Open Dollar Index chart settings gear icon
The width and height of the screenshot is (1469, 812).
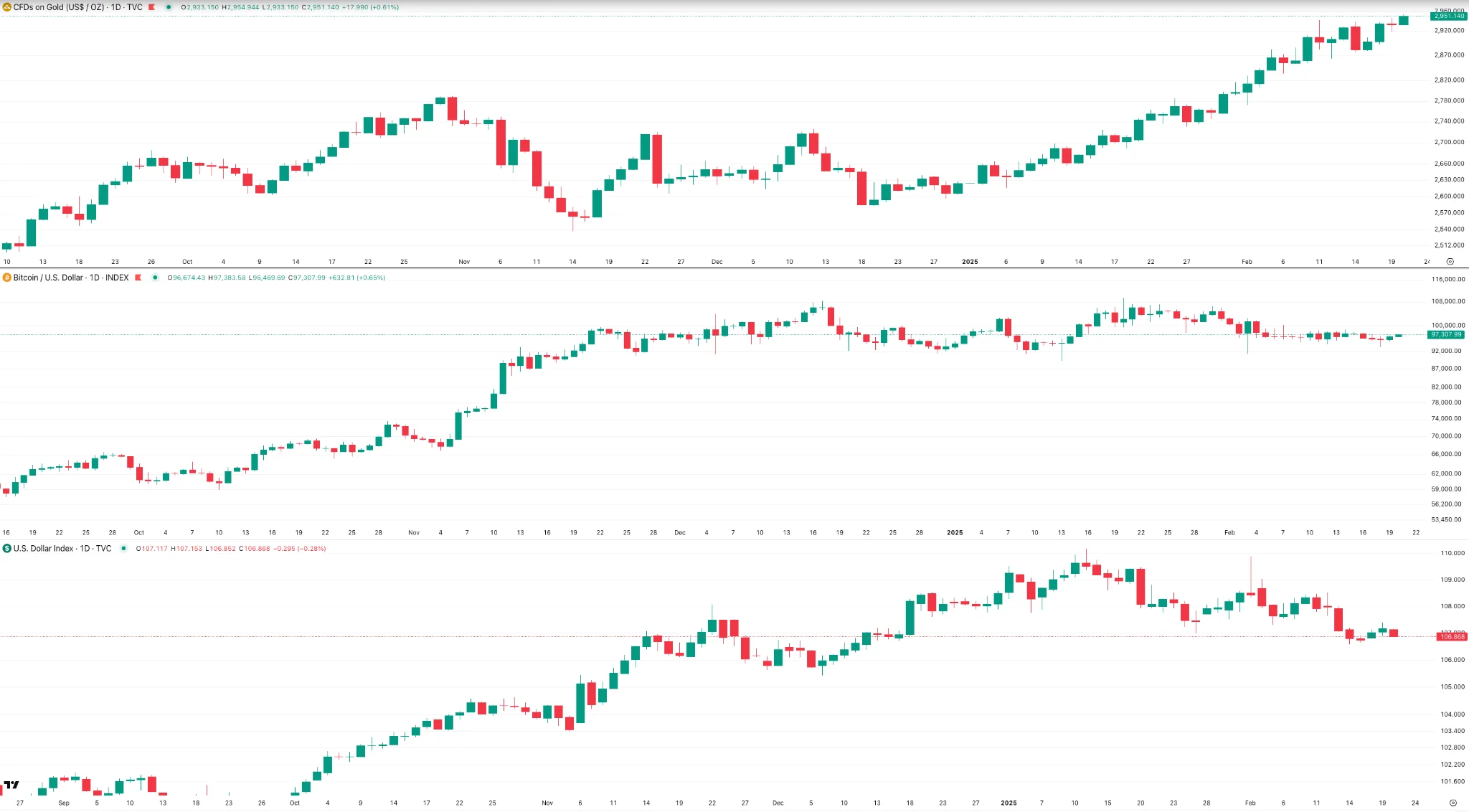1453,803
